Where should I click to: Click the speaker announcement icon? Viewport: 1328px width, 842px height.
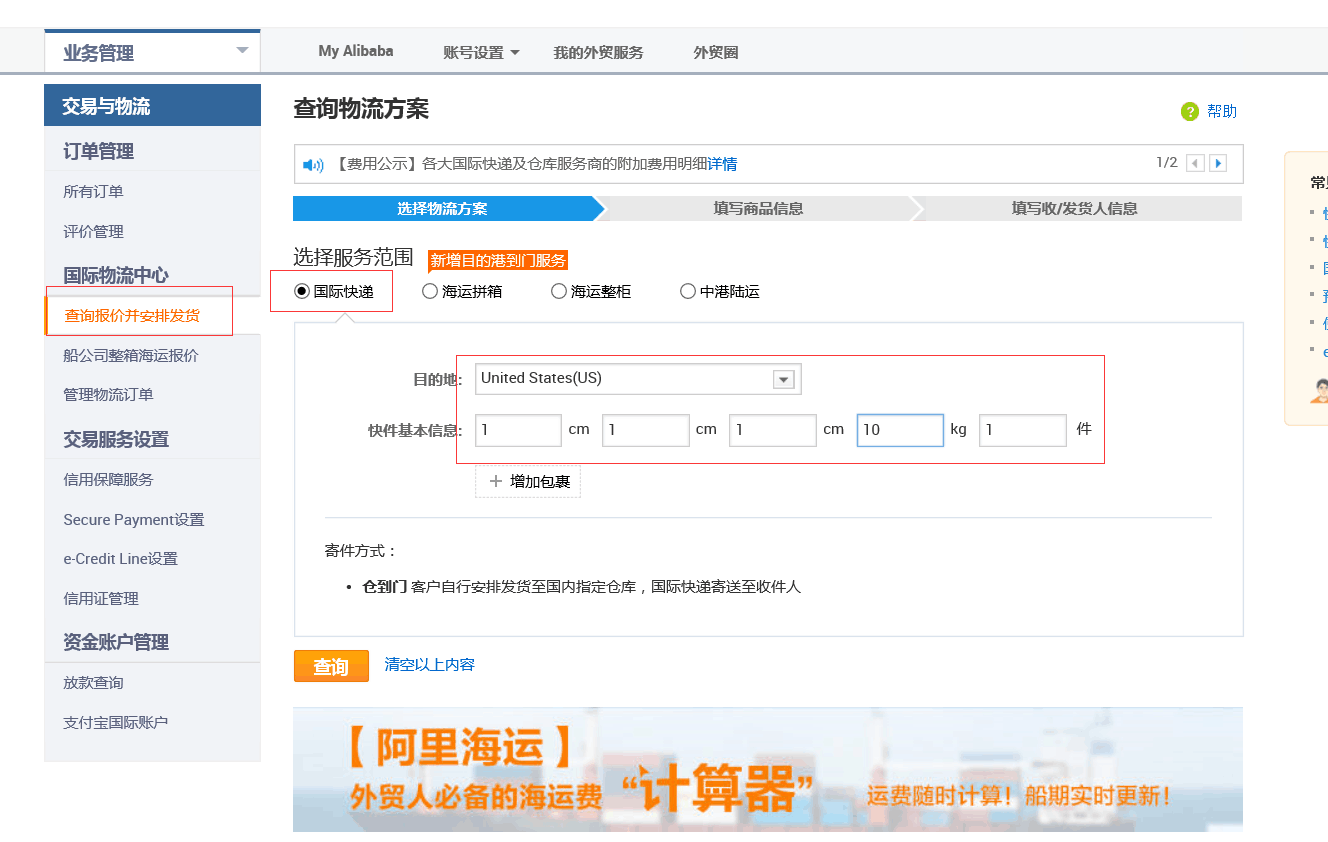click(x=313, y=165)
